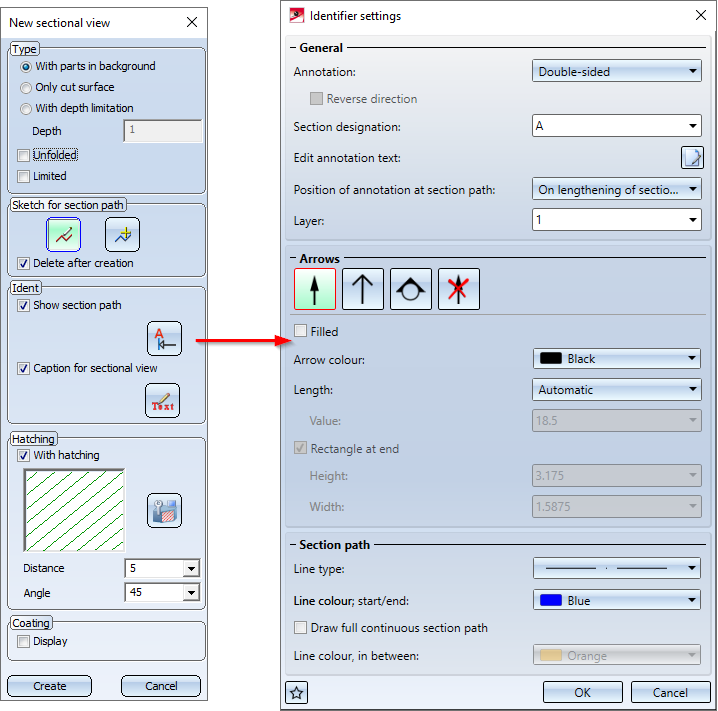Click the hatching Angle input field

tap(154, 593)
